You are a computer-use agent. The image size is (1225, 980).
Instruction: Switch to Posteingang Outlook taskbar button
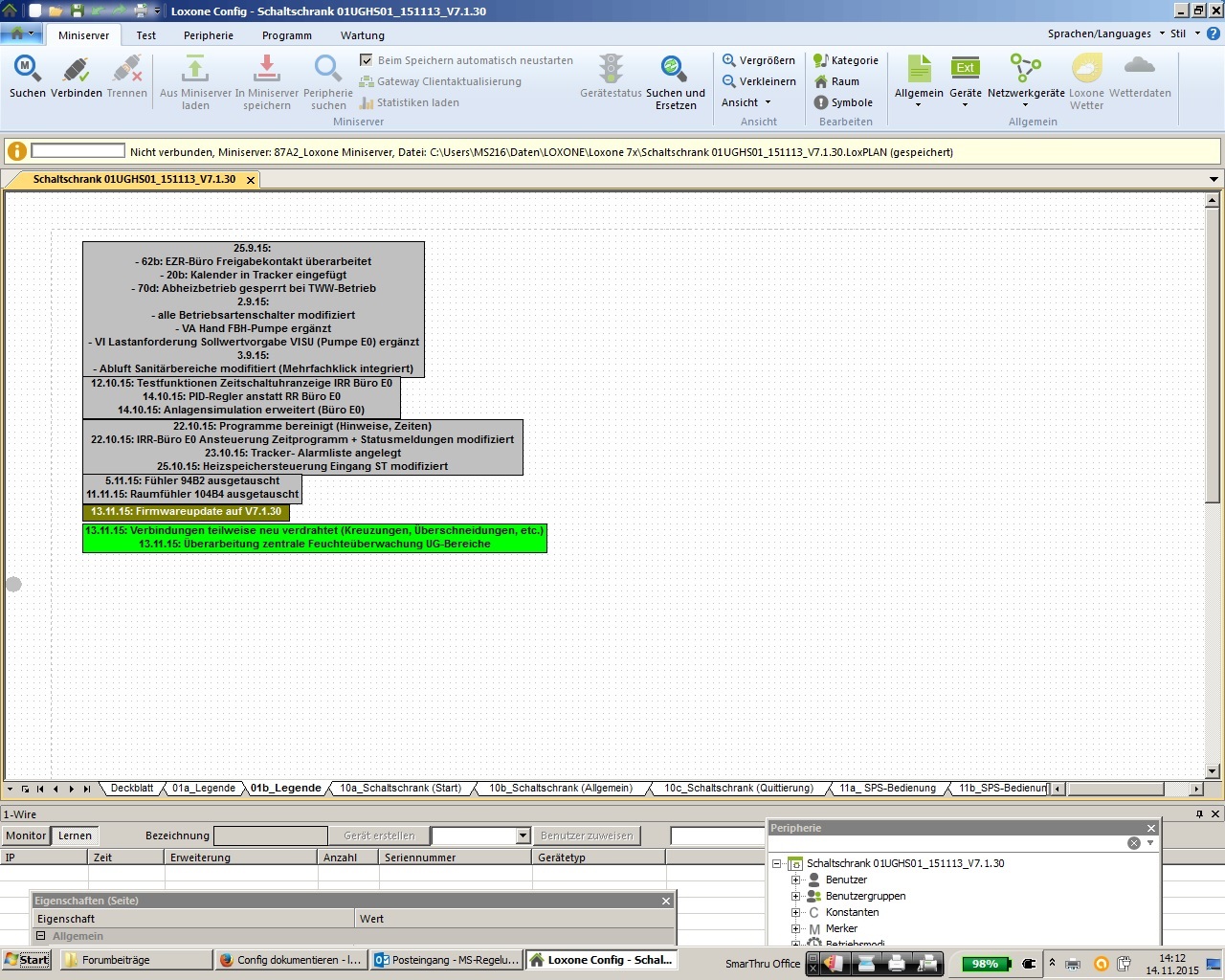(446, 960)
